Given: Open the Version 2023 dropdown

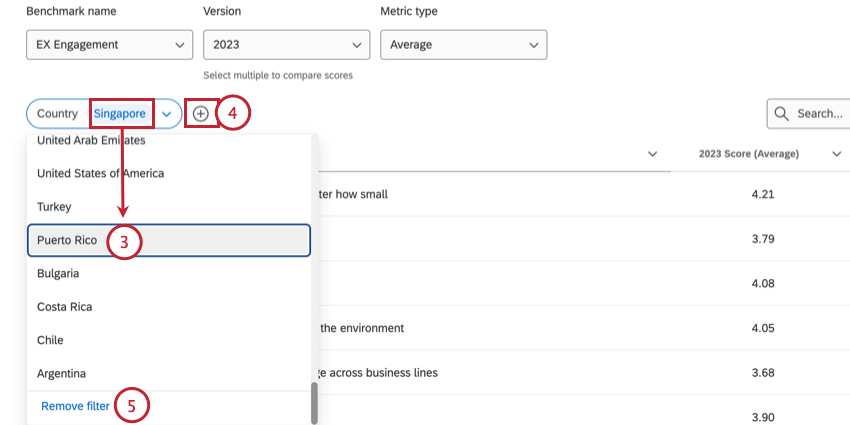Looking at the screenshot, I should (x=286, y=45).
